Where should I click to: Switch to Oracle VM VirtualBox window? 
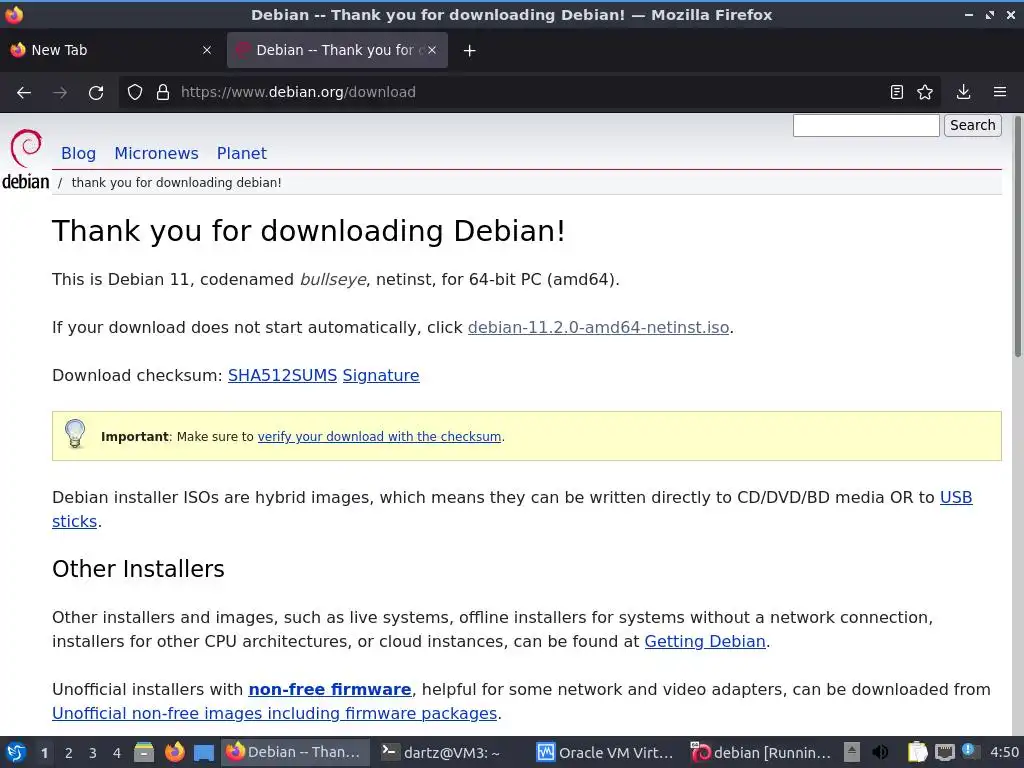pos(605,752)
